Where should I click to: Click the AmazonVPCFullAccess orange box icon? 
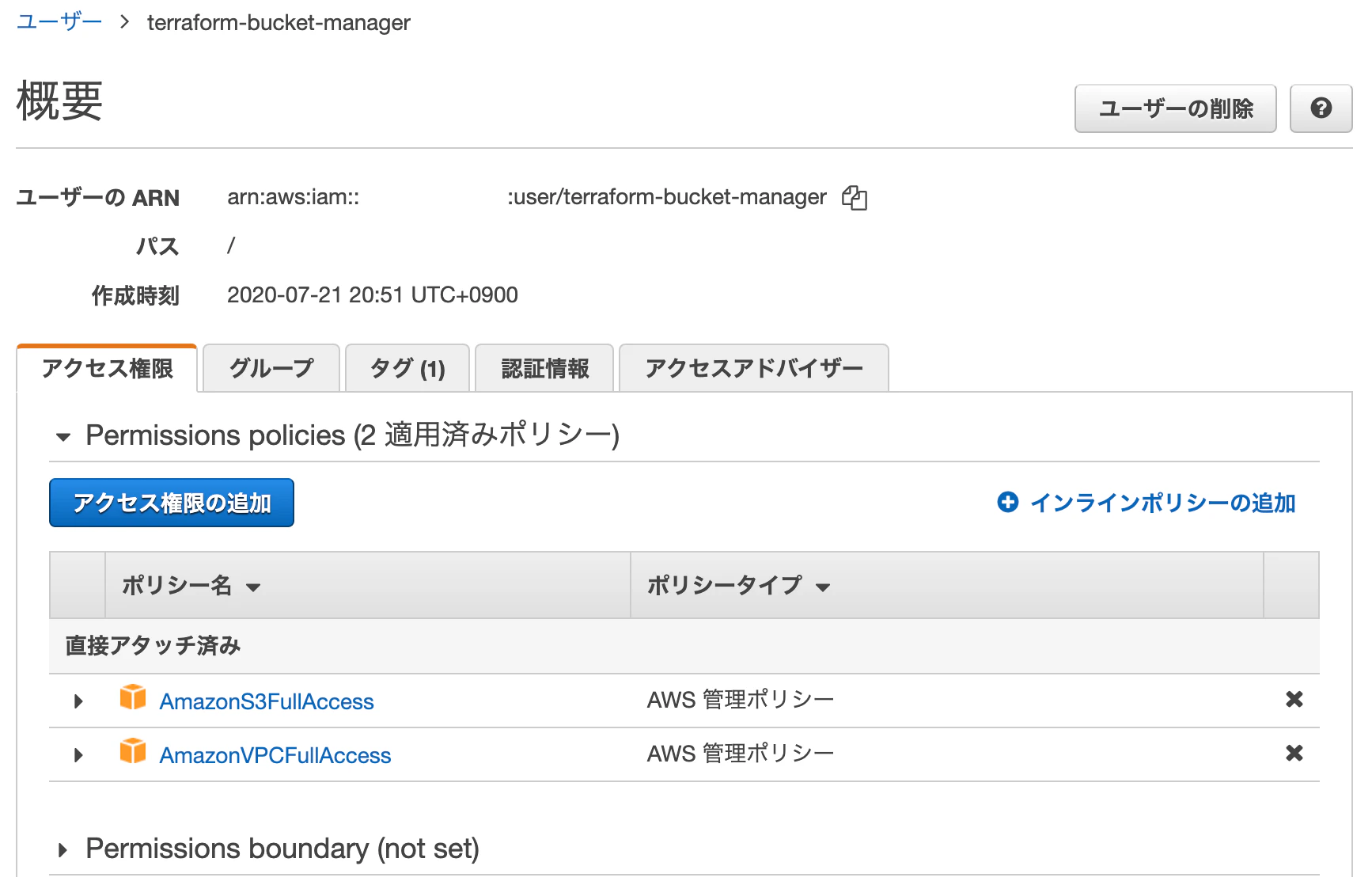point(133,751)
